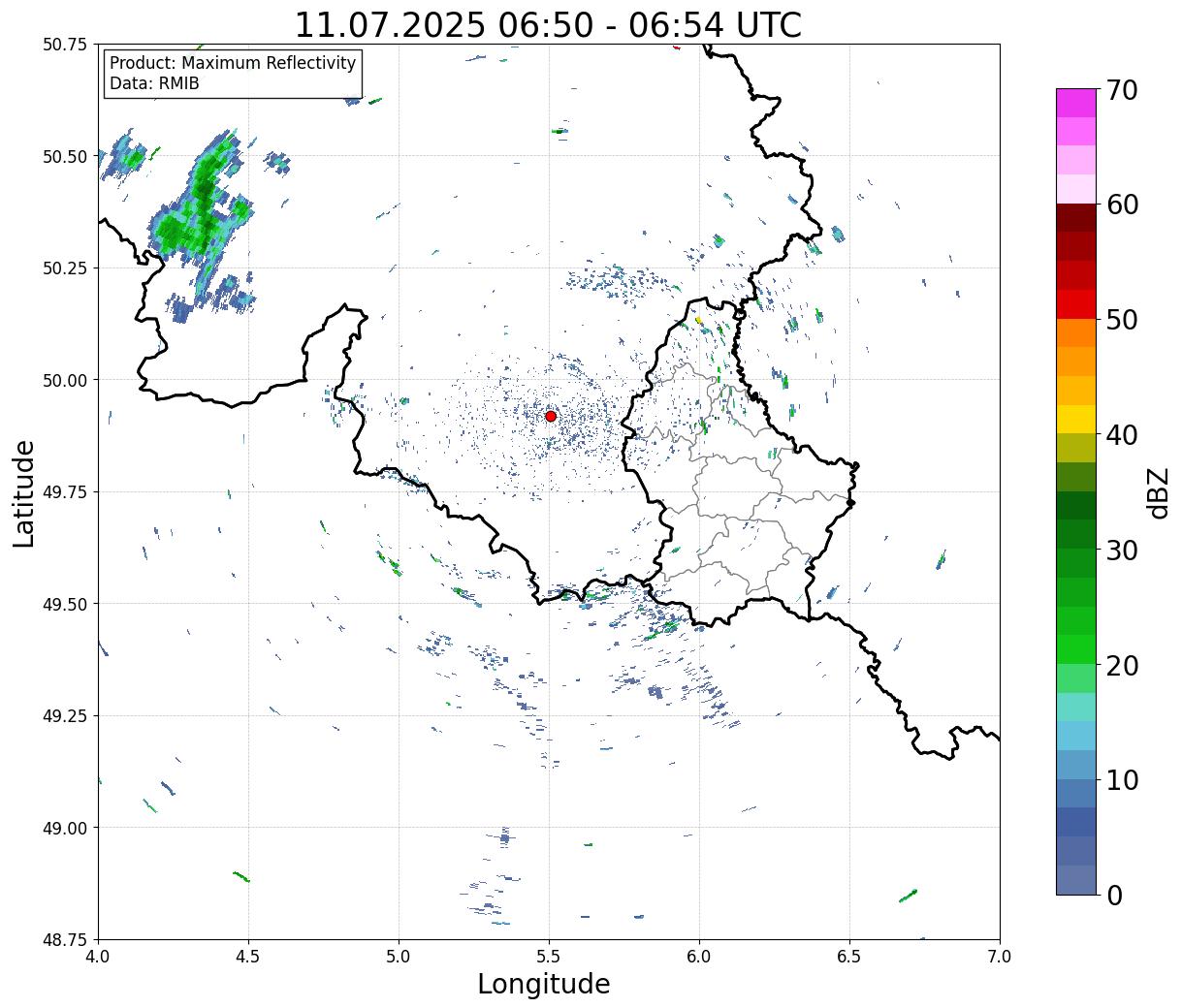
Task: Click the latitude tick label 50.75
Action: pos(64,45)
